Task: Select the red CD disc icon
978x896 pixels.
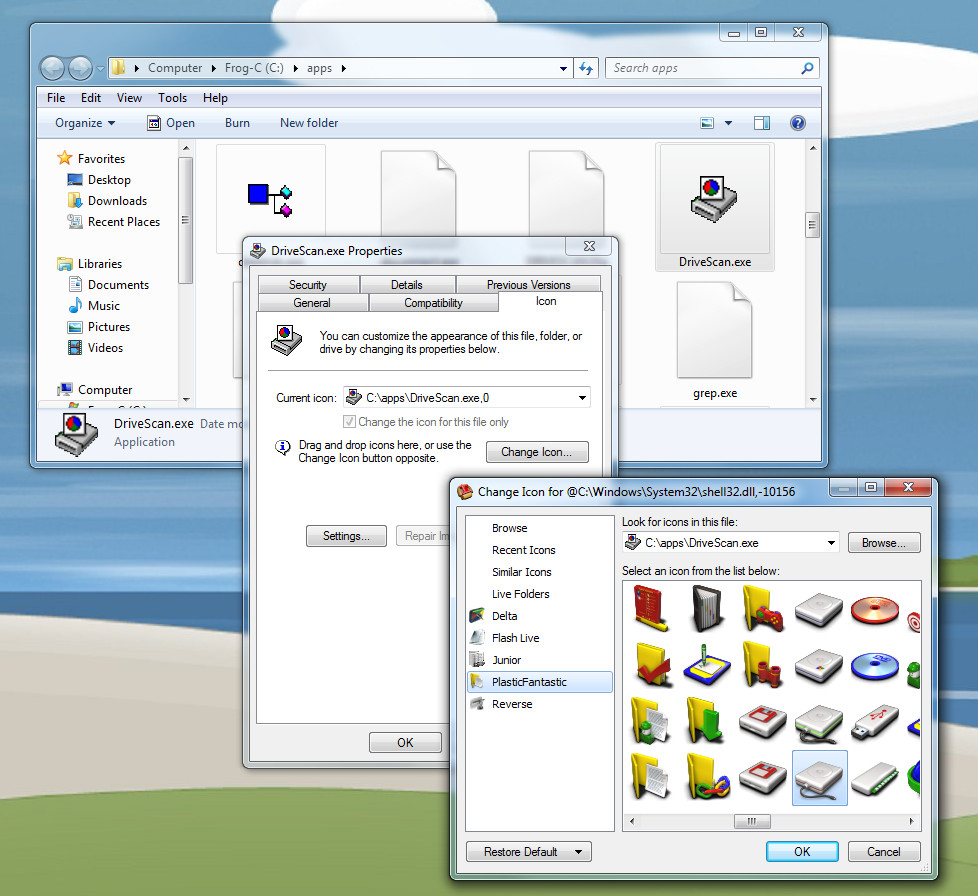Action: 874,610
